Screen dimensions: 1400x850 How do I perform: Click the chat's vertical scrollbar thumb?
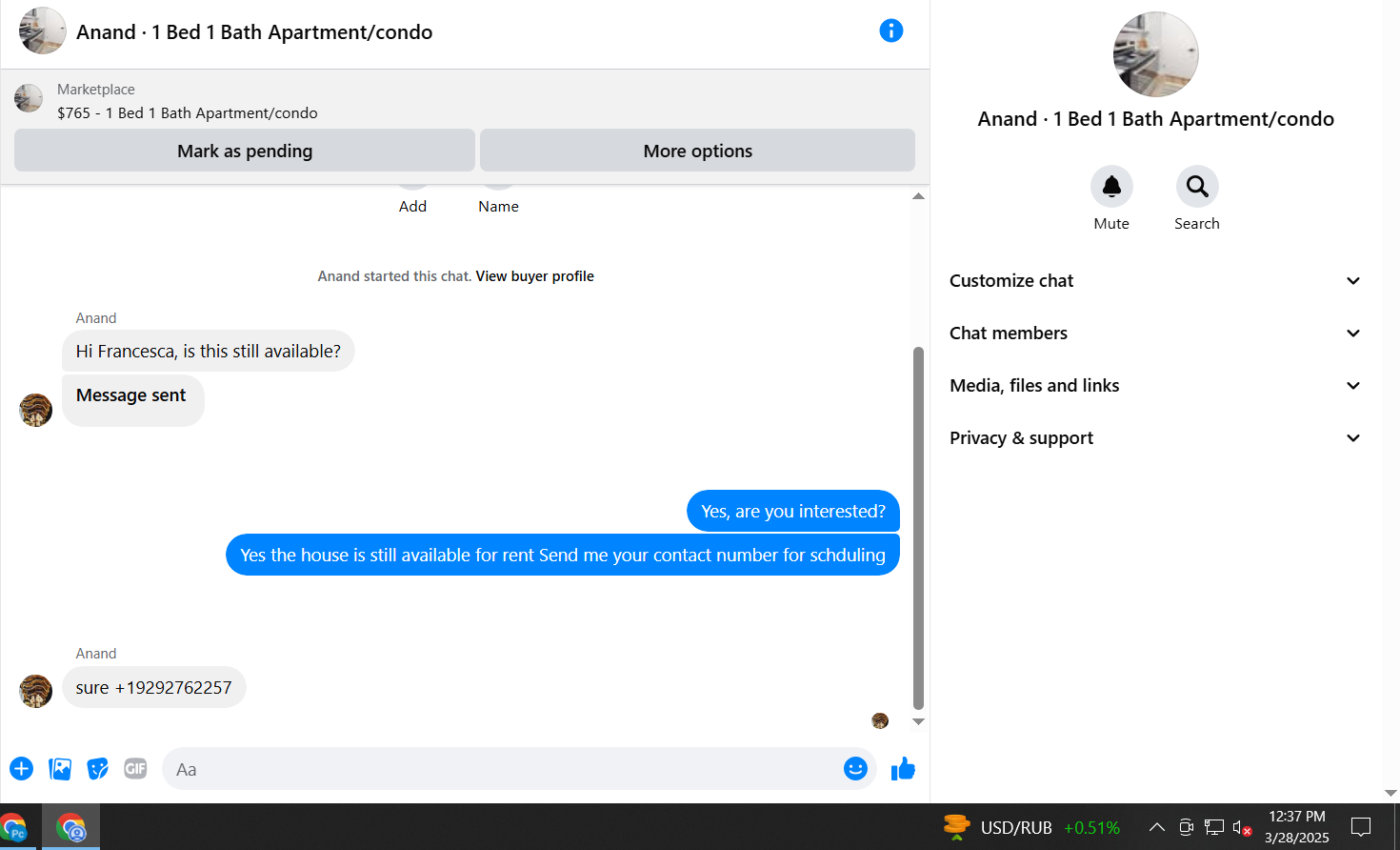(x=918, y=529)
